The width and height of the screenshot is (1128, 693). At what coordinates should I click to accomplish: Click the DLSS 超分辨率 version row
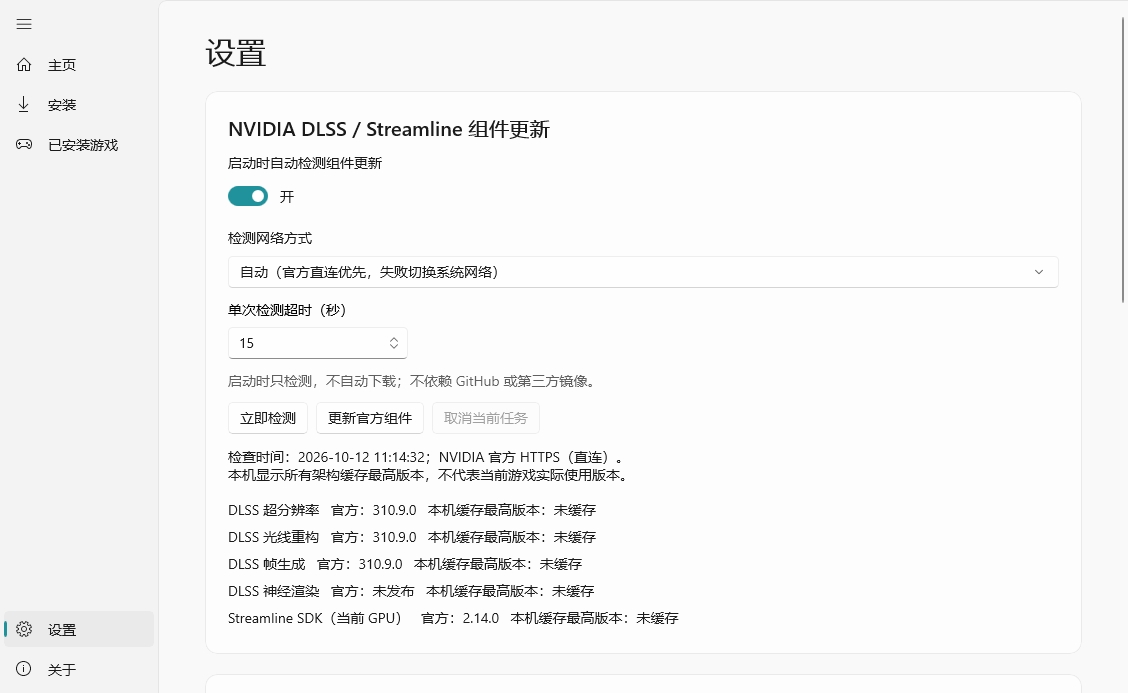412,510
